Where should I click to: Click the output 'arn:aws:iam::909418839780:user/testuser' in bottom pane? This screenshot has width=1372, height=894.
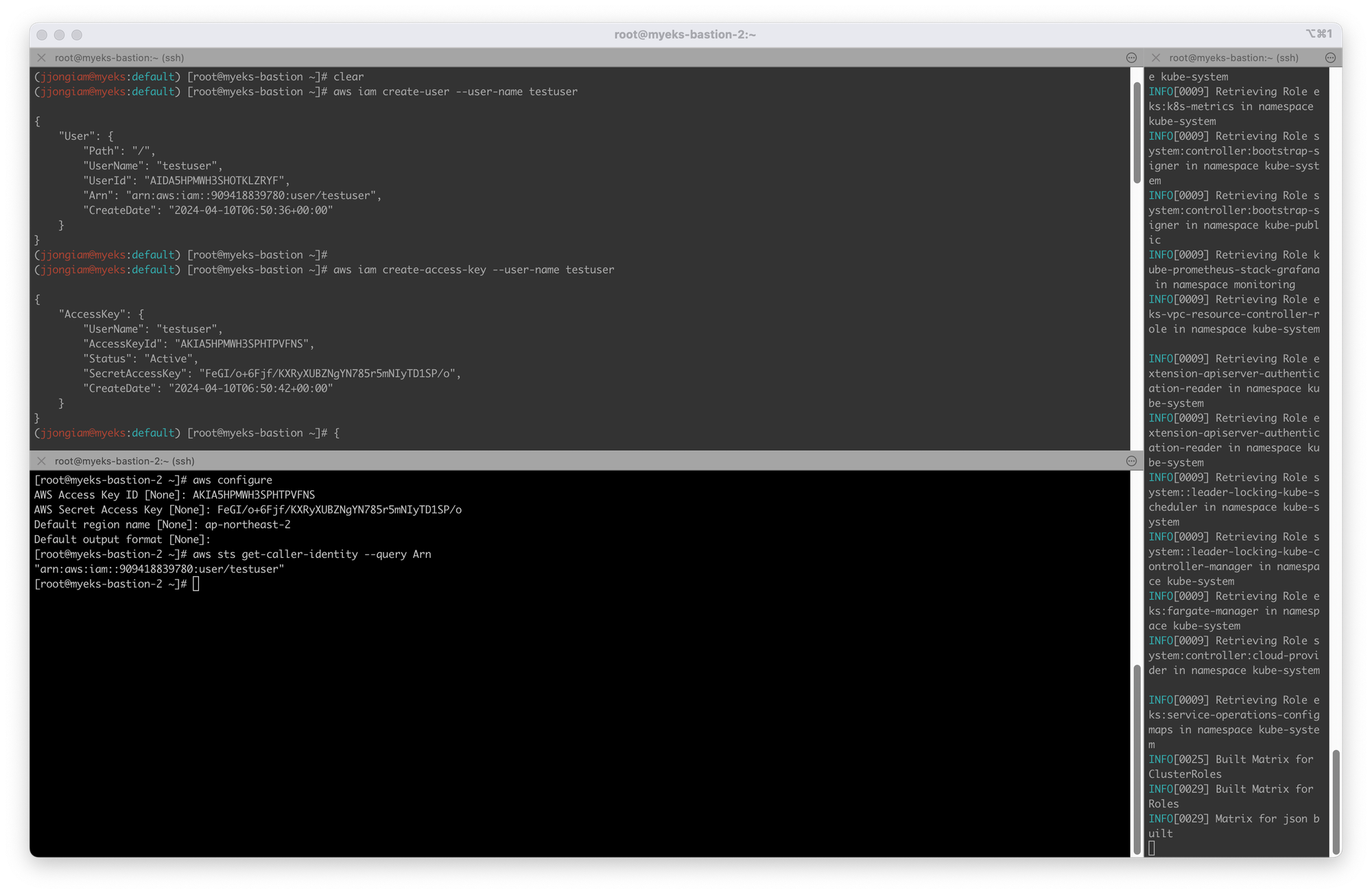click(159, 569)
